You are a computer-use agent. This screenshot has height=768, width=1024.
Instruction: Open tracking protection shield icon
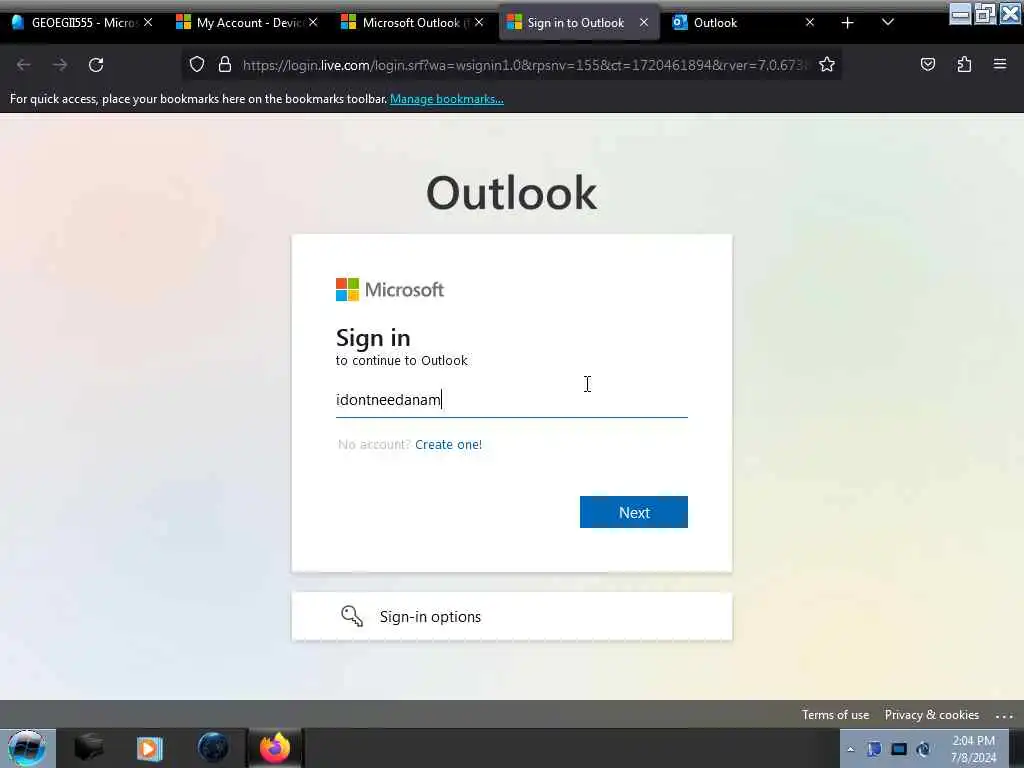pos(197,65)
